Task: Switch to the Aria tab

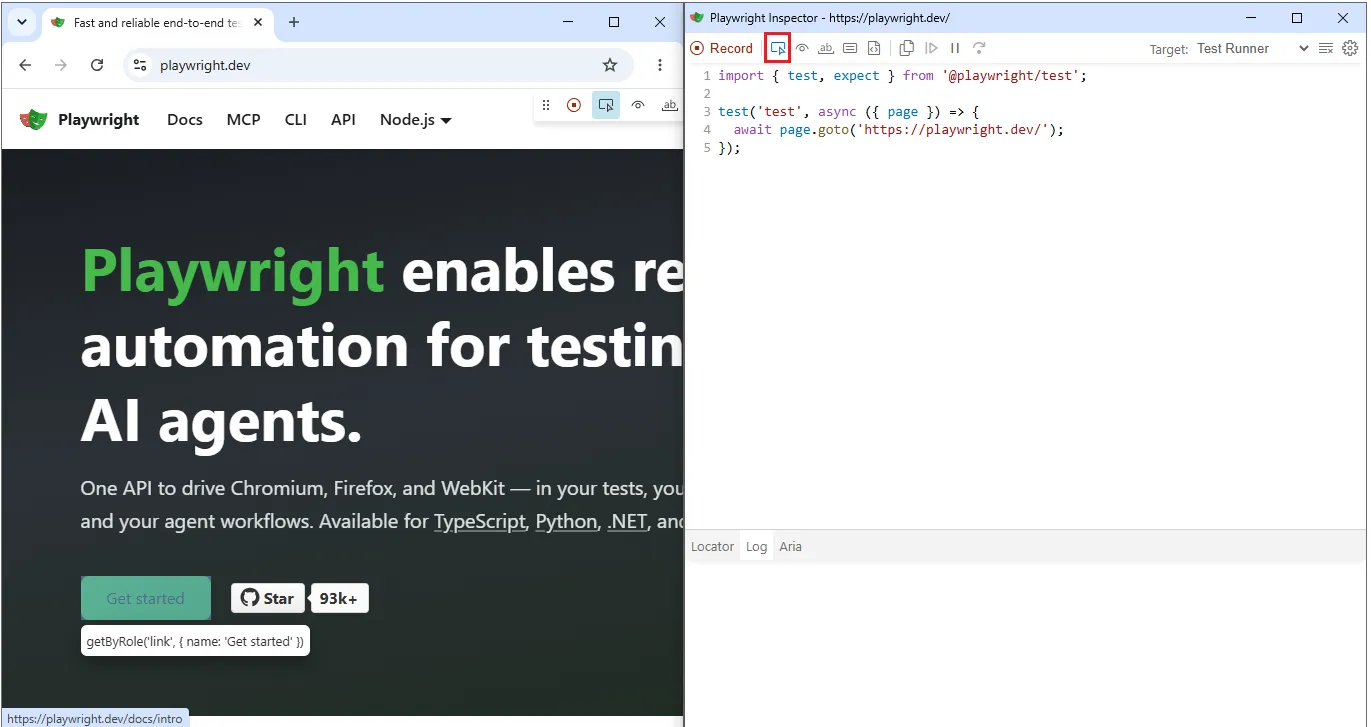Action: pyautogui.click(x=791, y=547)
